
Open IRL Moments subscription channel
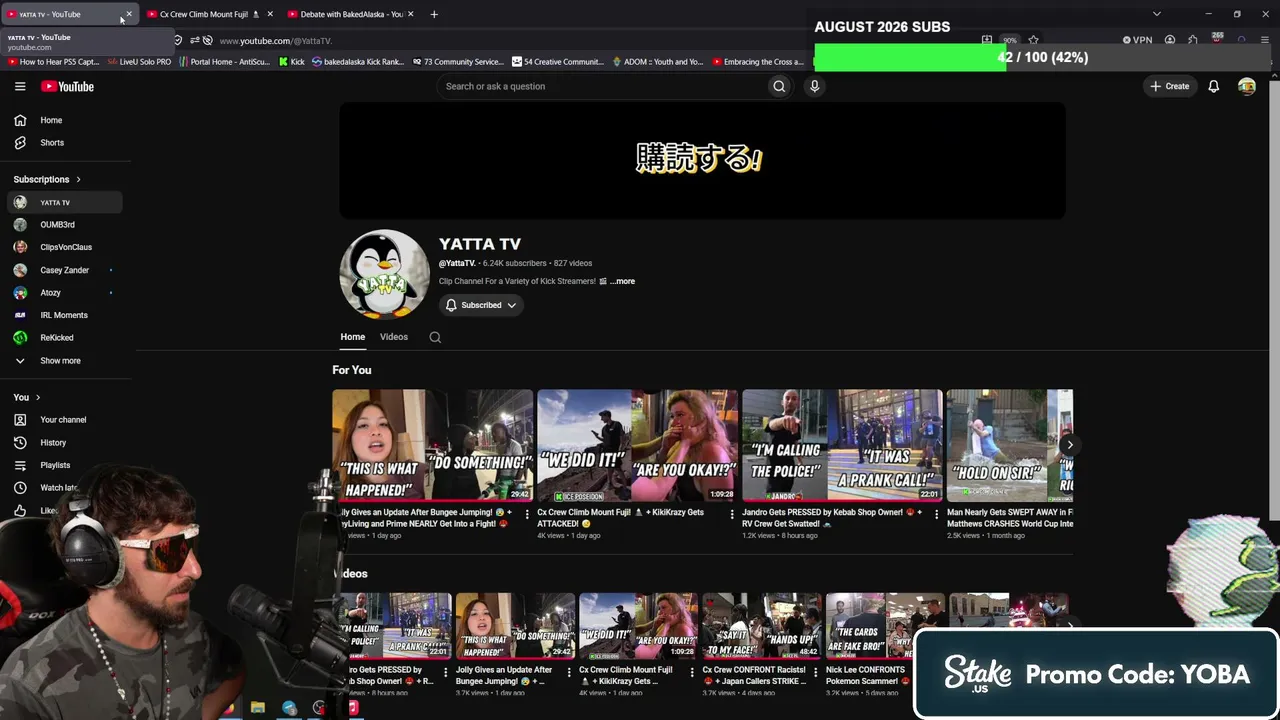click(65, 315)
